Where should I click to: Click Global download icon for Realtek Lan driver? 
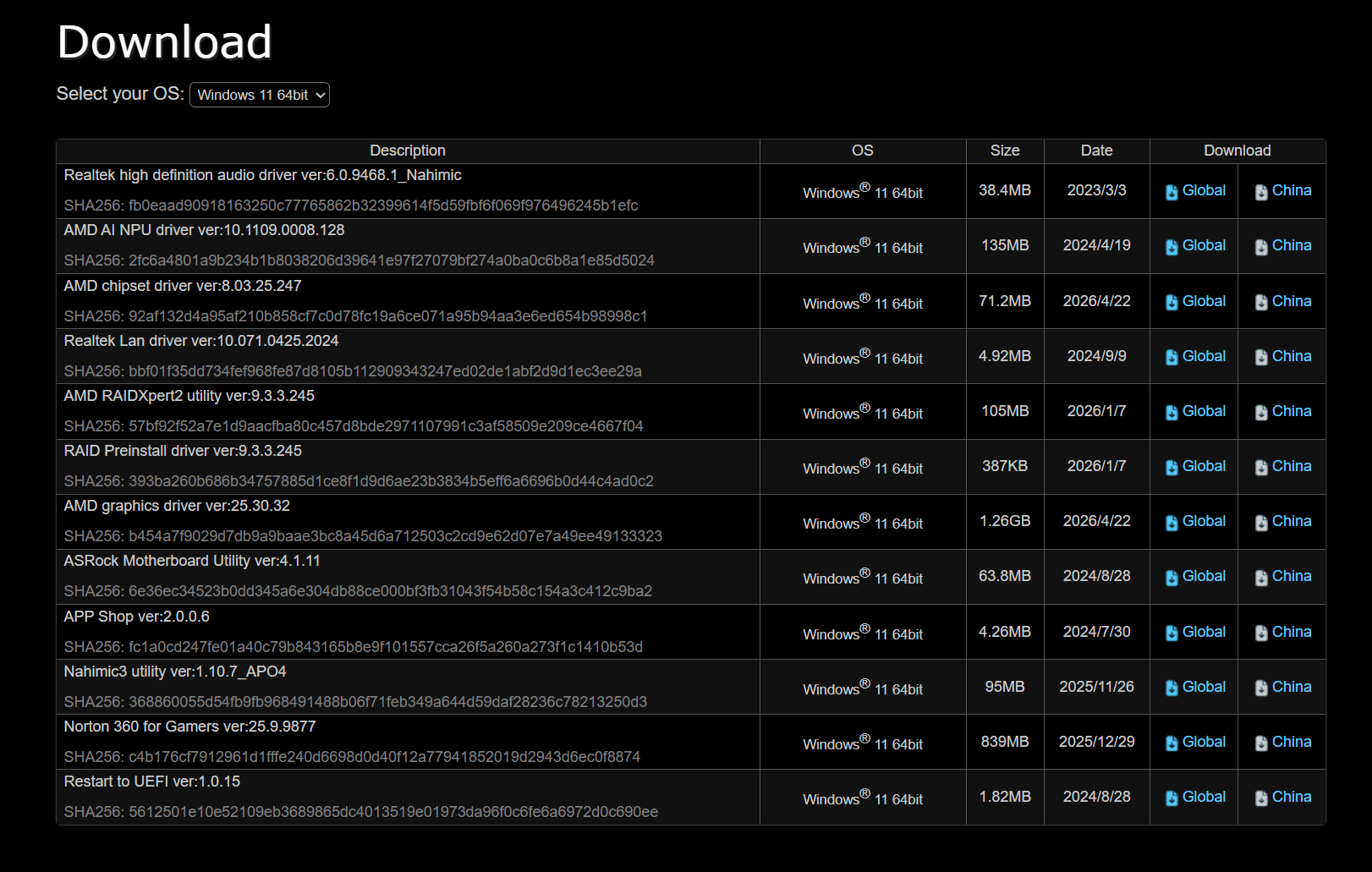(1172, 357)
